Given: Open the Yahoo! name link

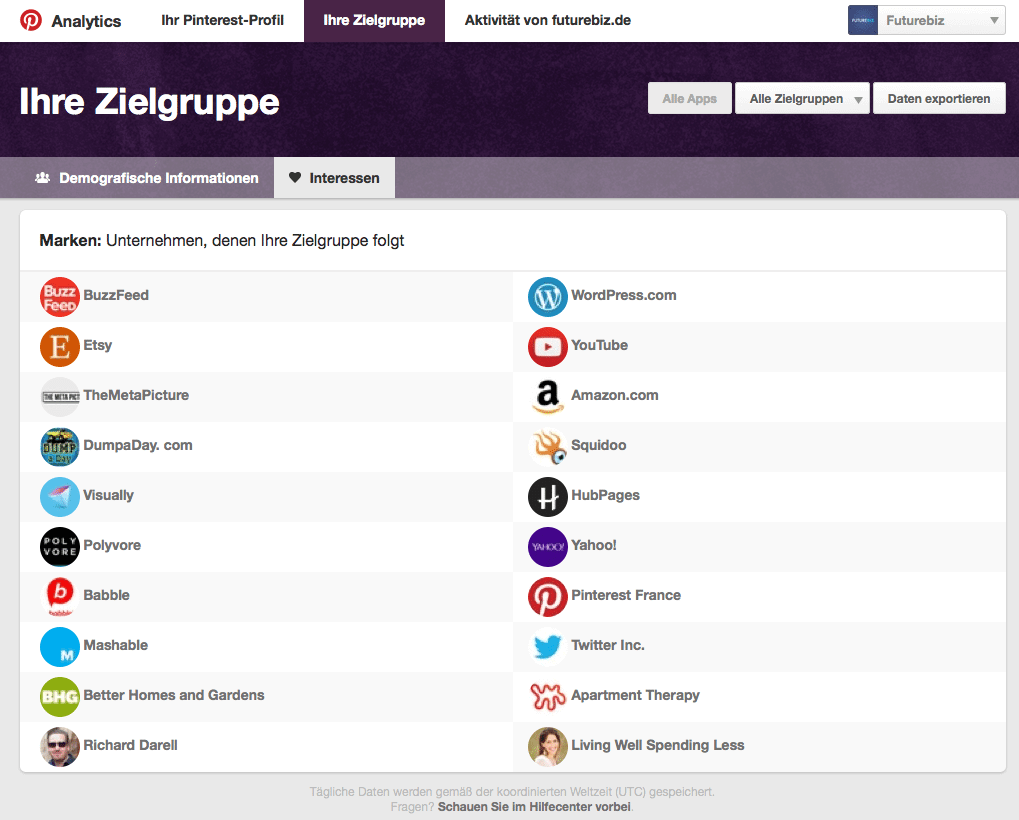Looking at the screenshot, I should [x=594, y=546].
